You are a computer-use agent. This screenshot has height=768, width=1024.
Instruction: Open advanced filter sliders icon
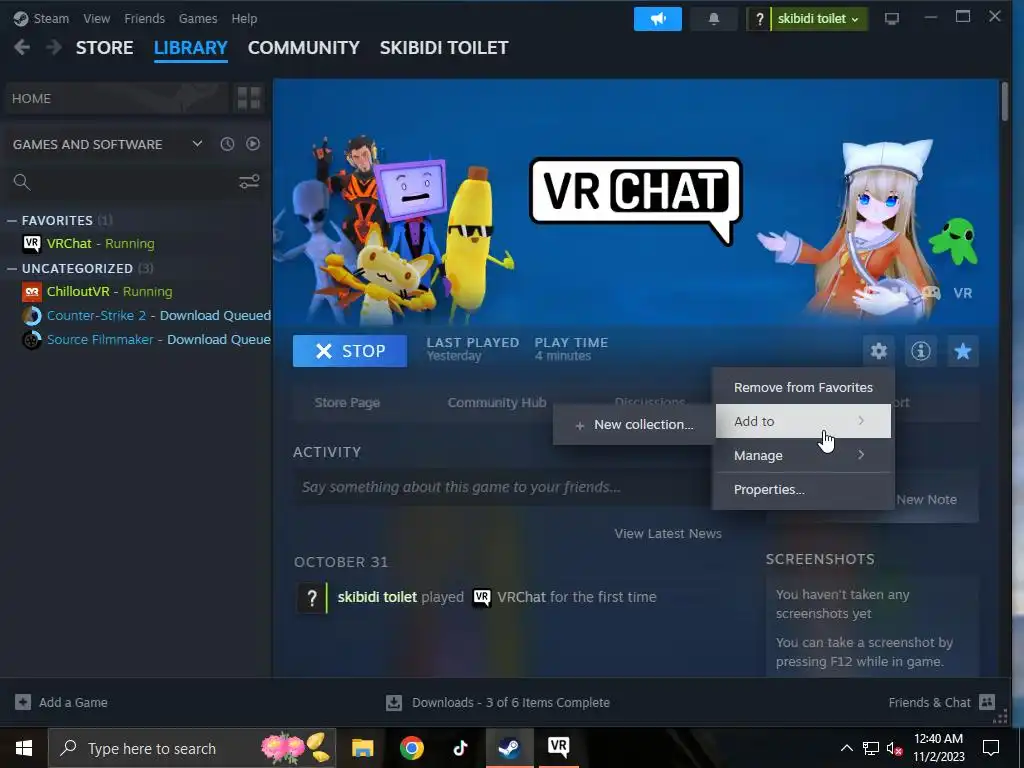249,182
